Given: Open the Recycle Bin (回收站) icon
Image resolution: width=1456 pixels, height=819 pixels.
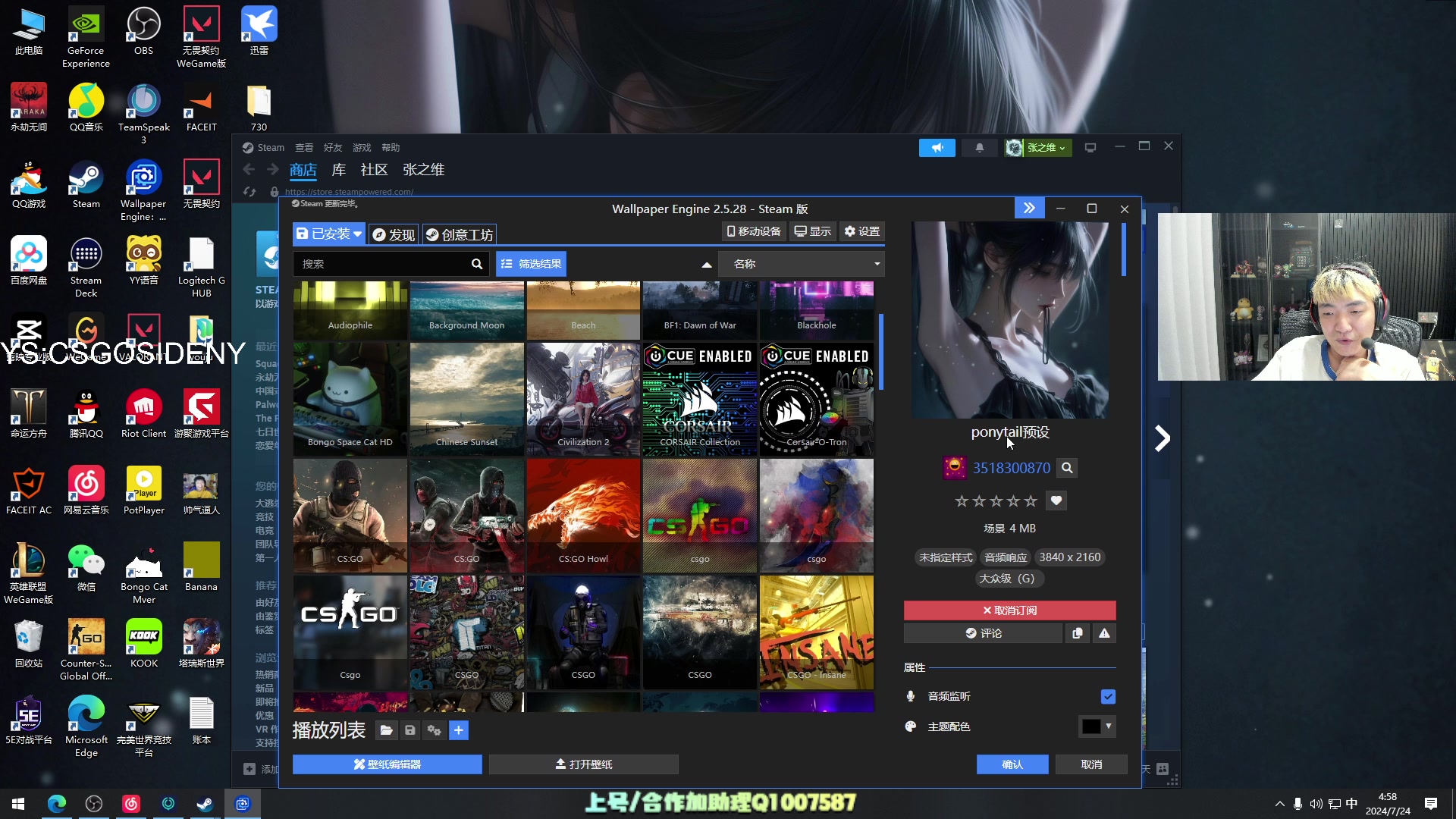Looking at the screenshot, I should [29, 645].
